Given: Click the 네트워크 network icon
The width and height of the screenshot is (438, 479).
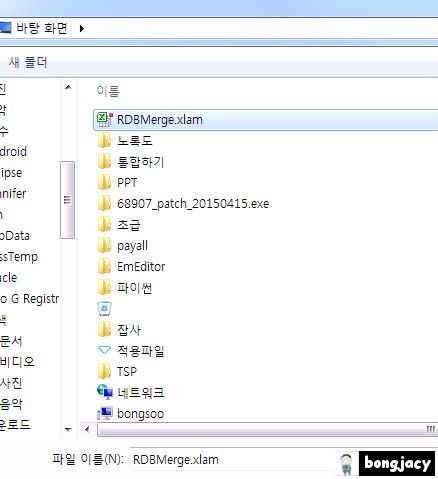Looking at the screenshot, I should (105, 392).
